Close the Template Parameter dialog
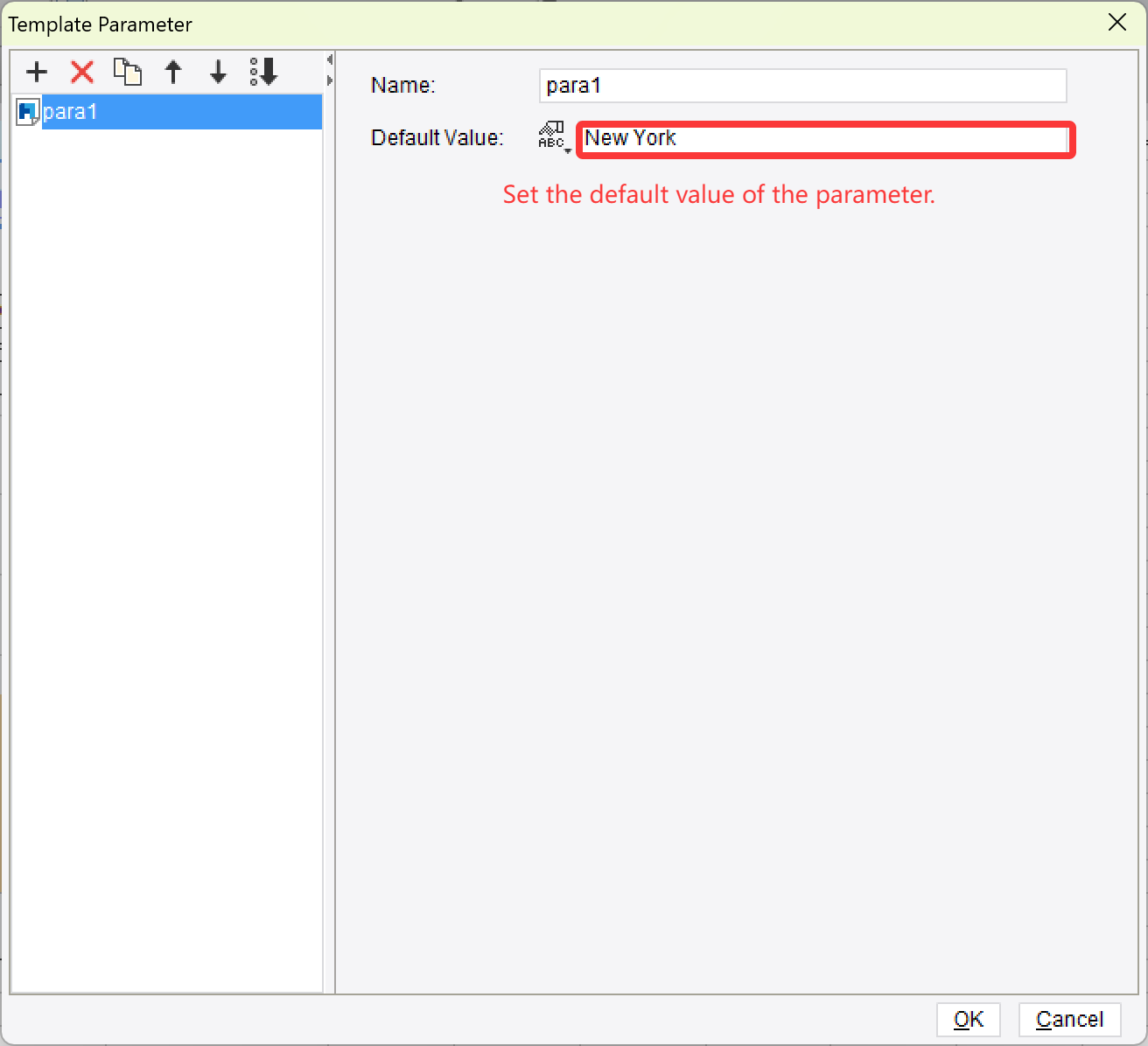The height and width of the screenshot is (1046, 1148). pyautogui.click(x=1116, y=22)
